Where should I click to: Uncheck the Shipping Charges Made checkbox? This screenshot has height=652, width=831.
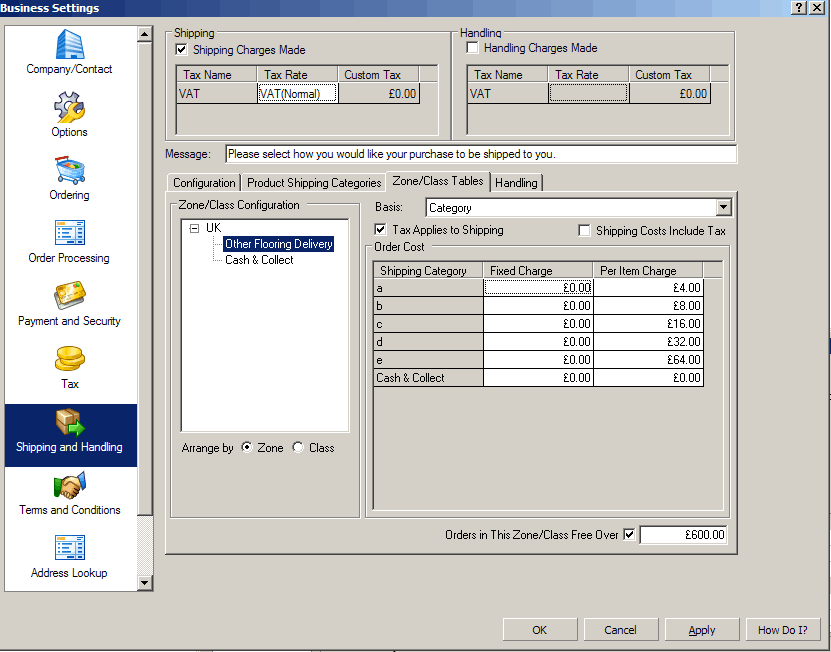point(182,49)
